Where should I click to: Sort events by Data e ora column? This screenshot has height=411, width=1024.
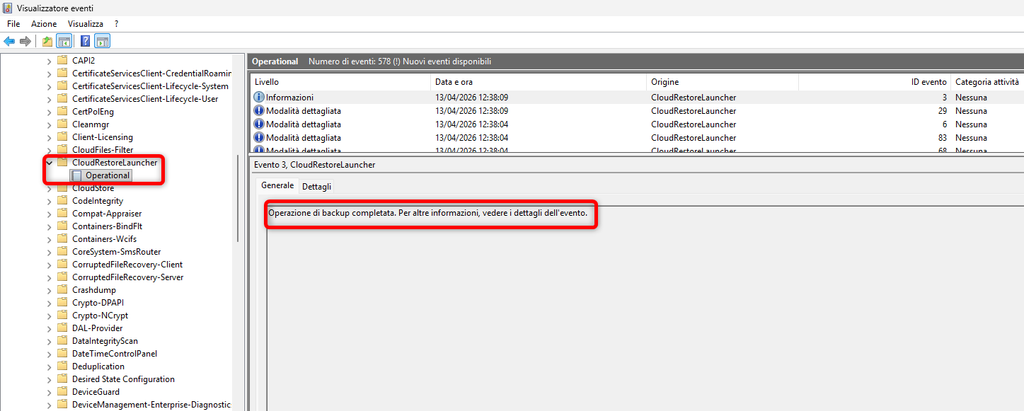tap(539, 82)
